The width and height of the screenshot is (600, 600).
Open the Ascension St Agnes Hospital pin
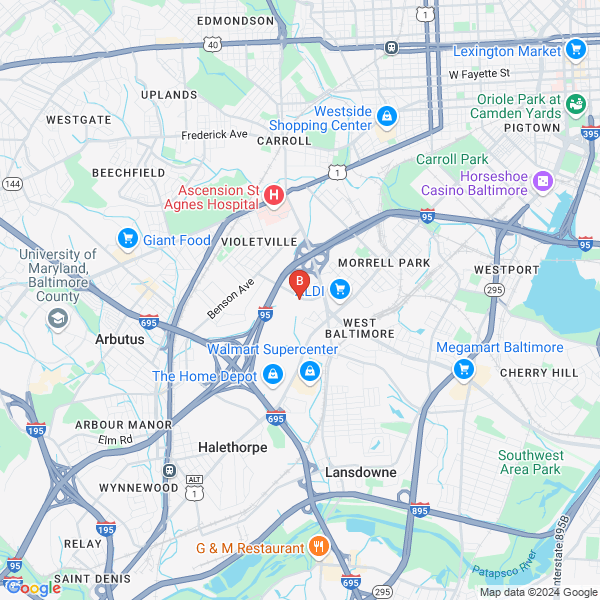(x=274, y=196)
